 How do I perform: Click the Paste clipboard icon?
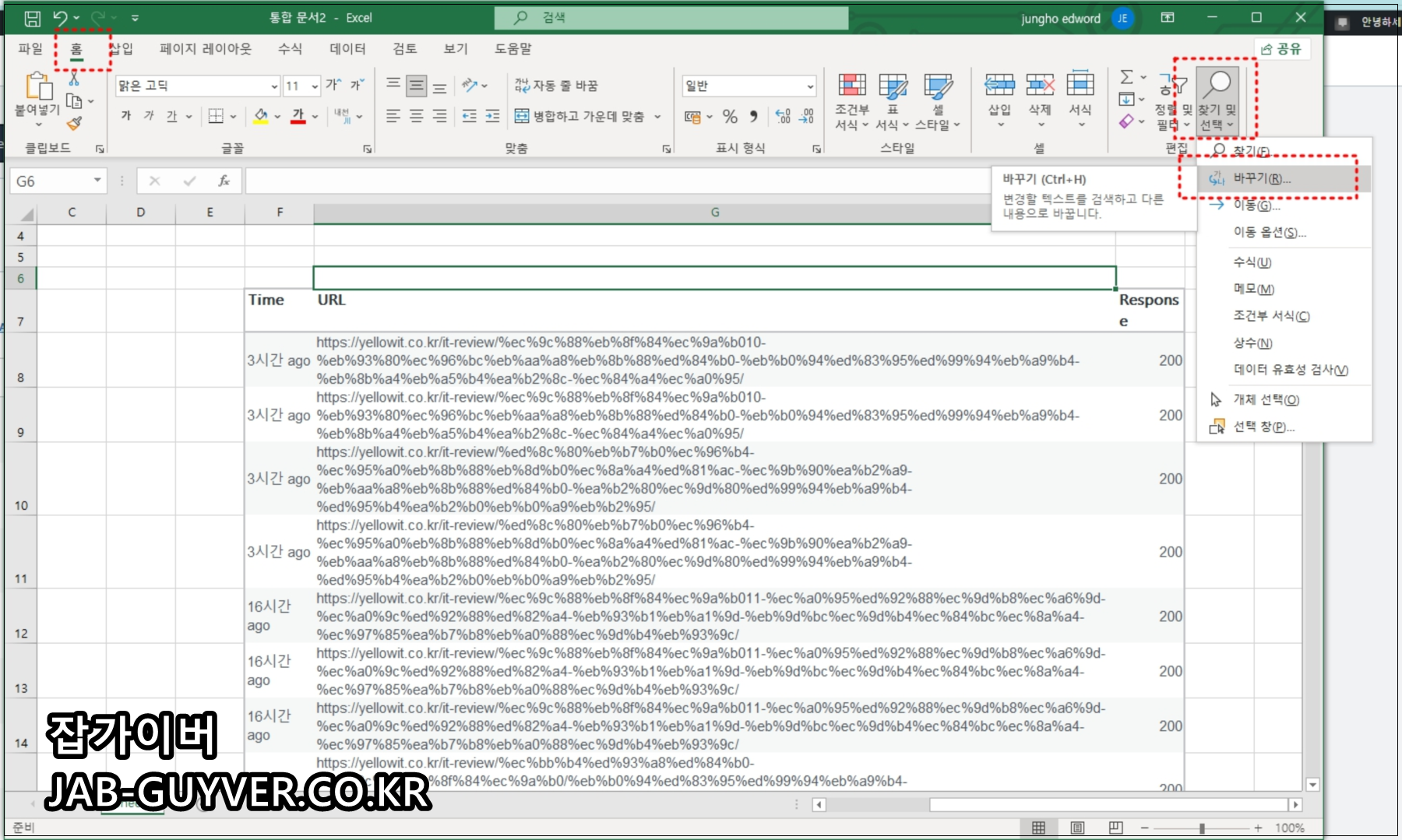(37, 86)
